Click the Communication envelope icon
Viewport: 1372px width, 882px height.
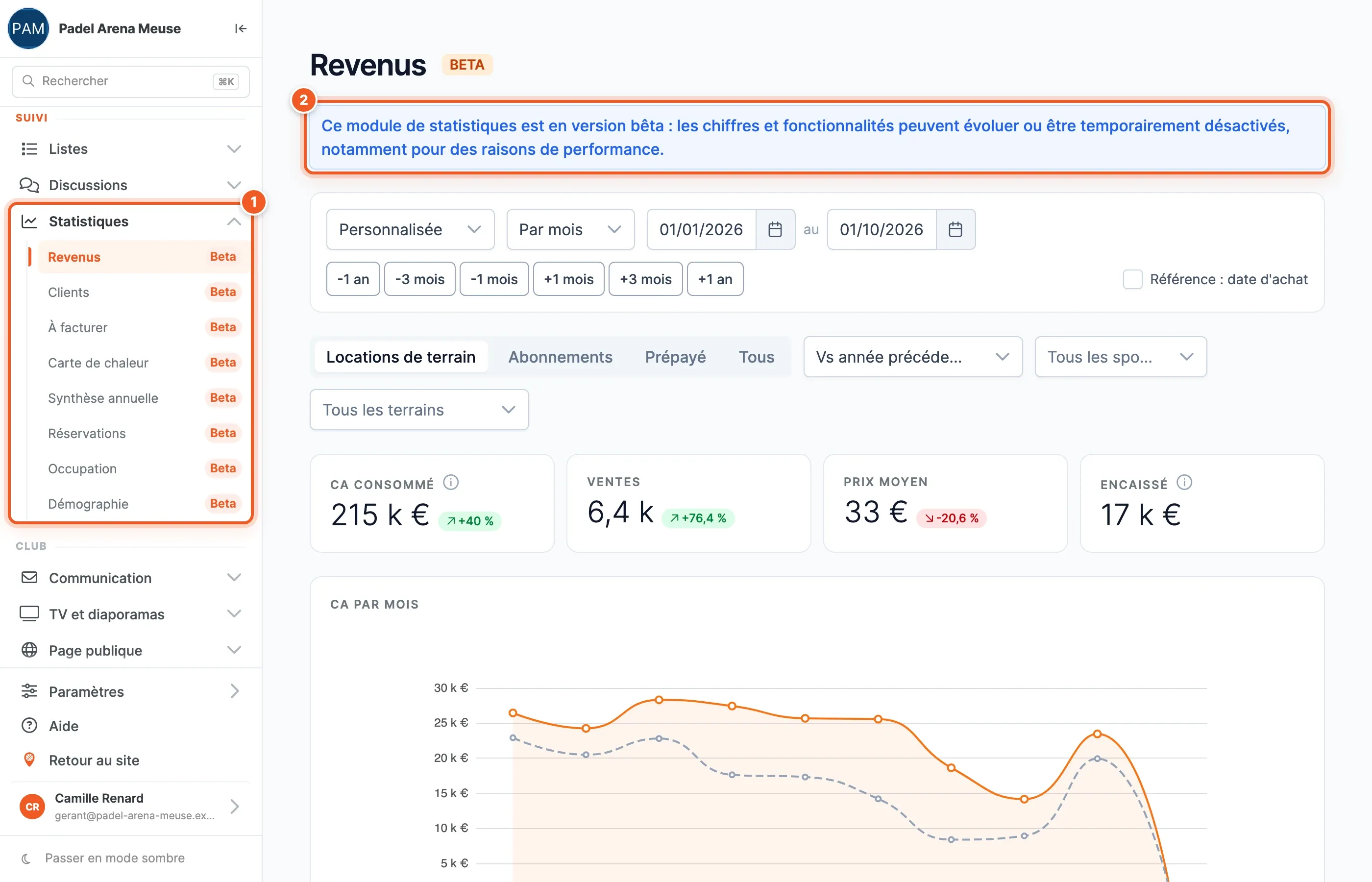pyautogui.click(x=29, y=577)
